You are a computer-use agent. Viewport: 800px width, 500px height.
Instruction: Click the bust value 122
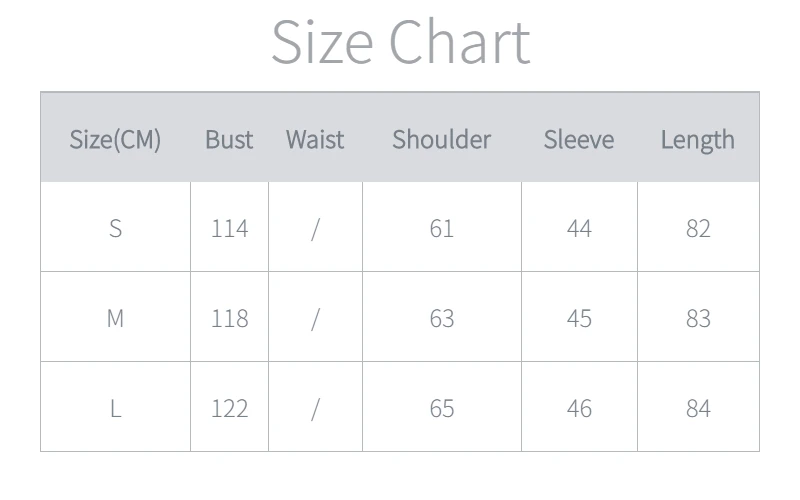[229, 408]
